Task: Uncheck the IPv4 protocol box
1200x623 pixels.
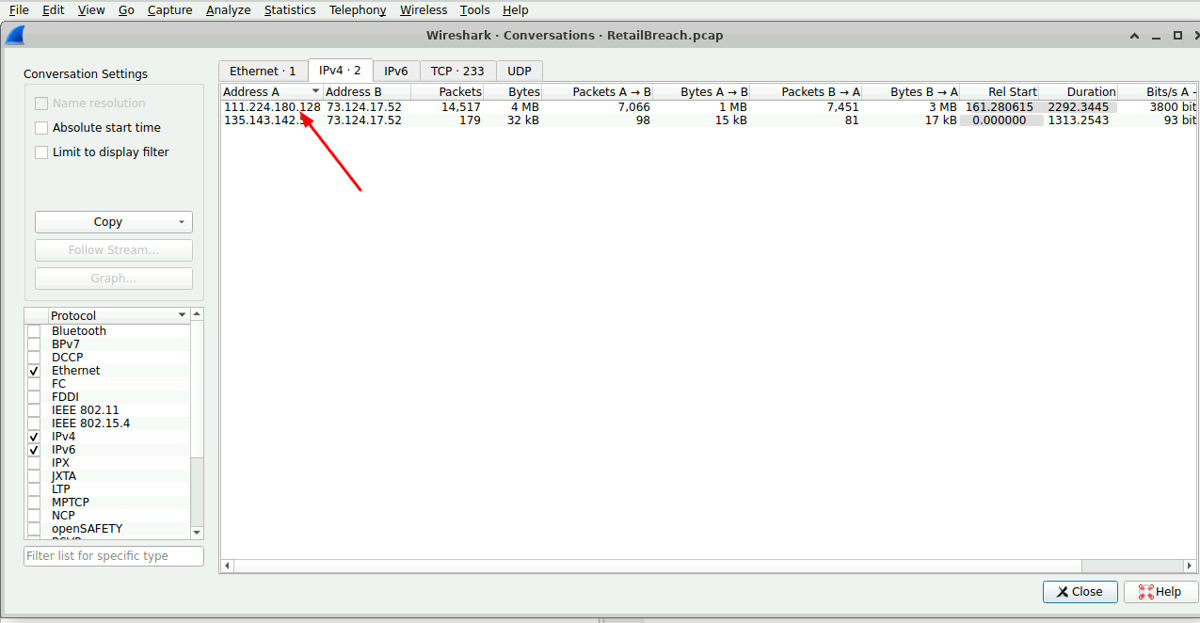Action: click(34, 437)
